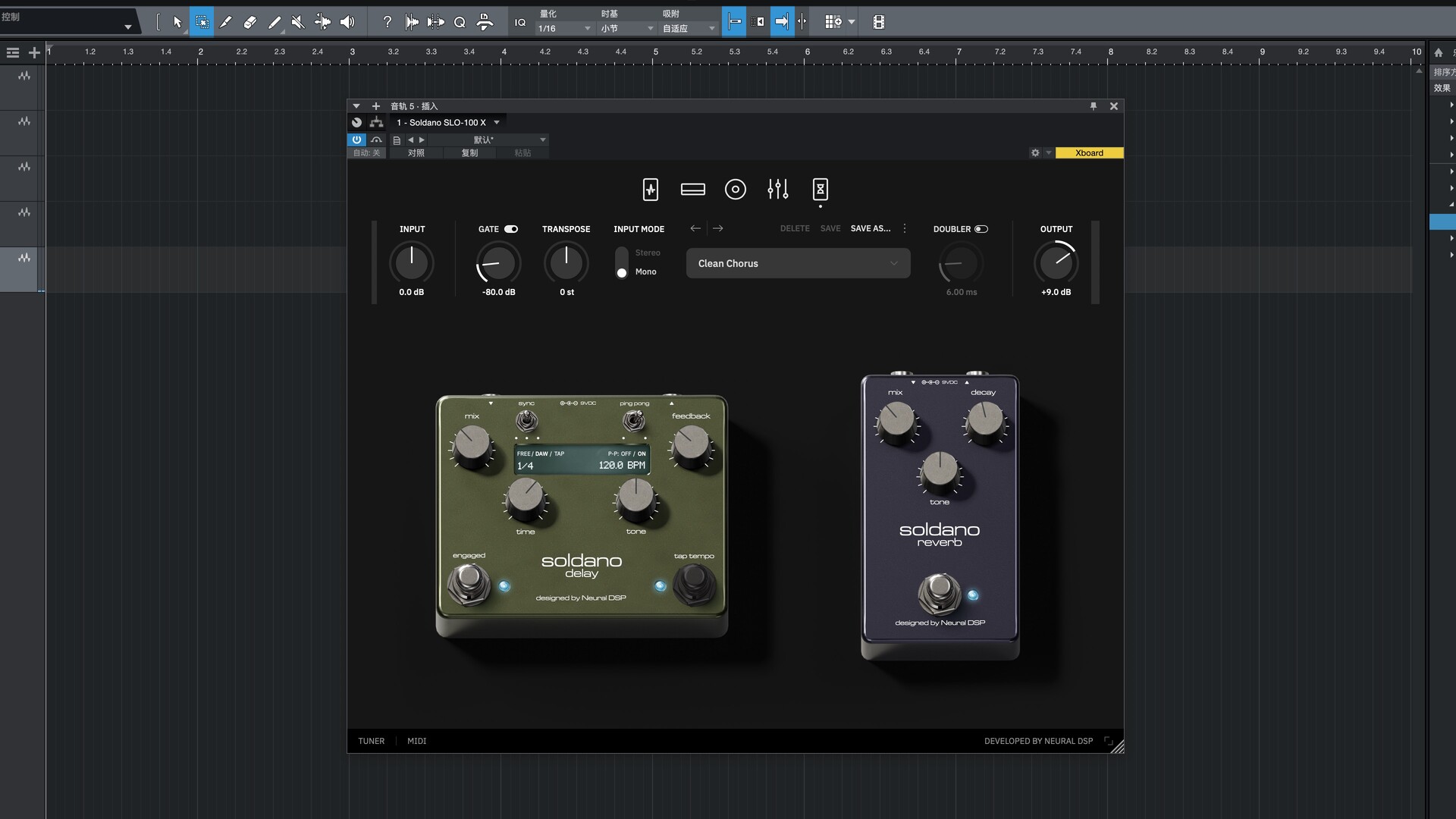Open the video player film icon

(878, 22)
